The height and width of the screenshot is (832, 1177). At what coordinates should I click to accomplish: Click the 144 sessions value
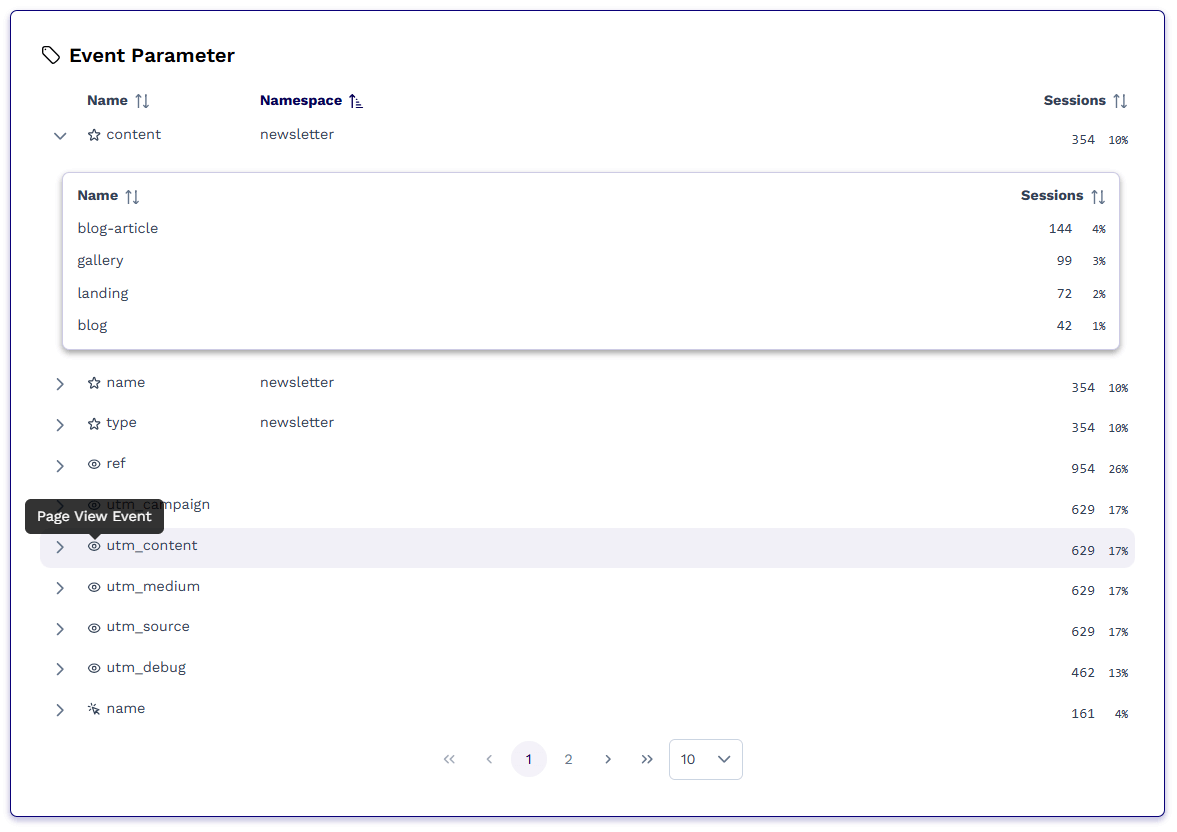pyautogui.click(x=1060, y=229)
